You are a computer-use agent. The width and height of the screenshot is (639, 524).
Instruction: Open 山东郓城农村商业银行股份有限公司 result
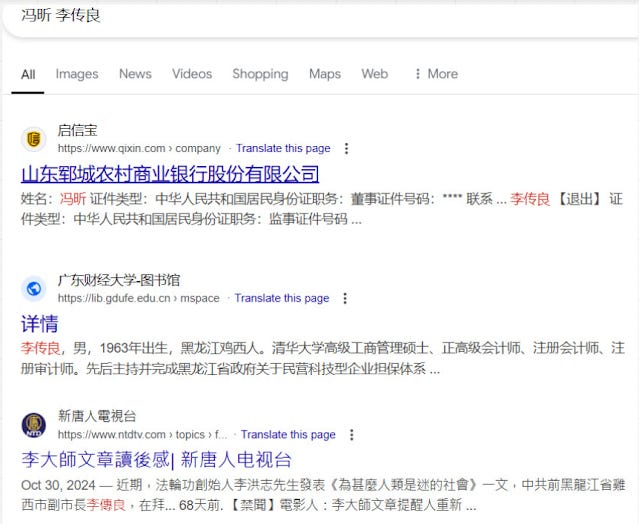coord(170,174)
